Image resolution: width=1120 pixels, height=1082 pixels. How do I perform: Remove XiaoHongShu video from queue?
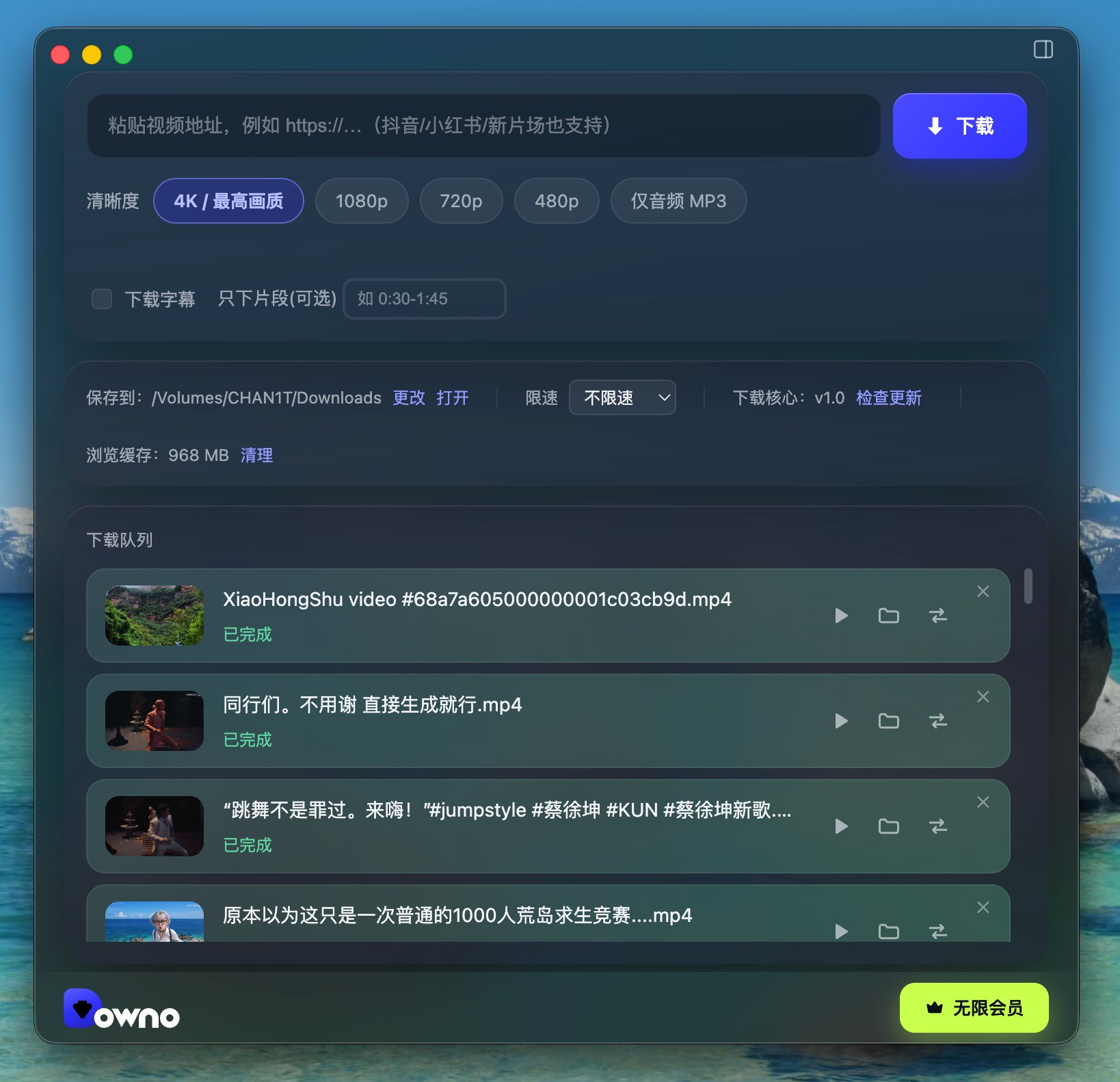pos(983,592)
